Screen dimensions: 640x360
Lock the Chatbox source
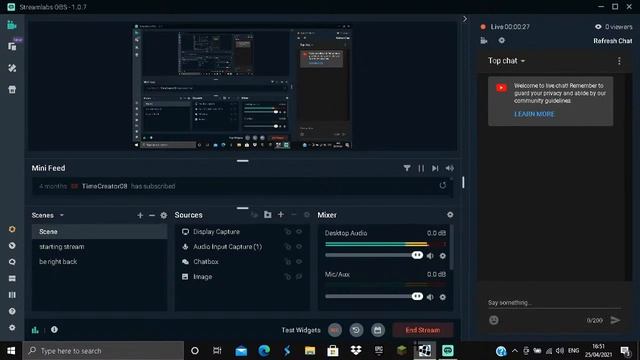288,262
